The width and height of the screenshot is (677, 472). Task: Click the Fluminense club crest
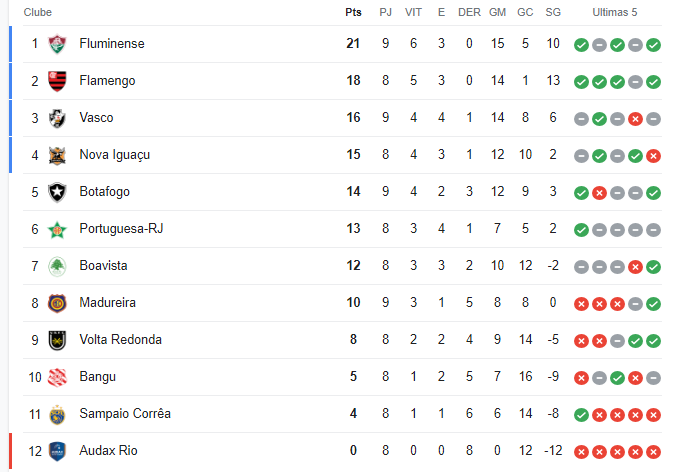57,44
